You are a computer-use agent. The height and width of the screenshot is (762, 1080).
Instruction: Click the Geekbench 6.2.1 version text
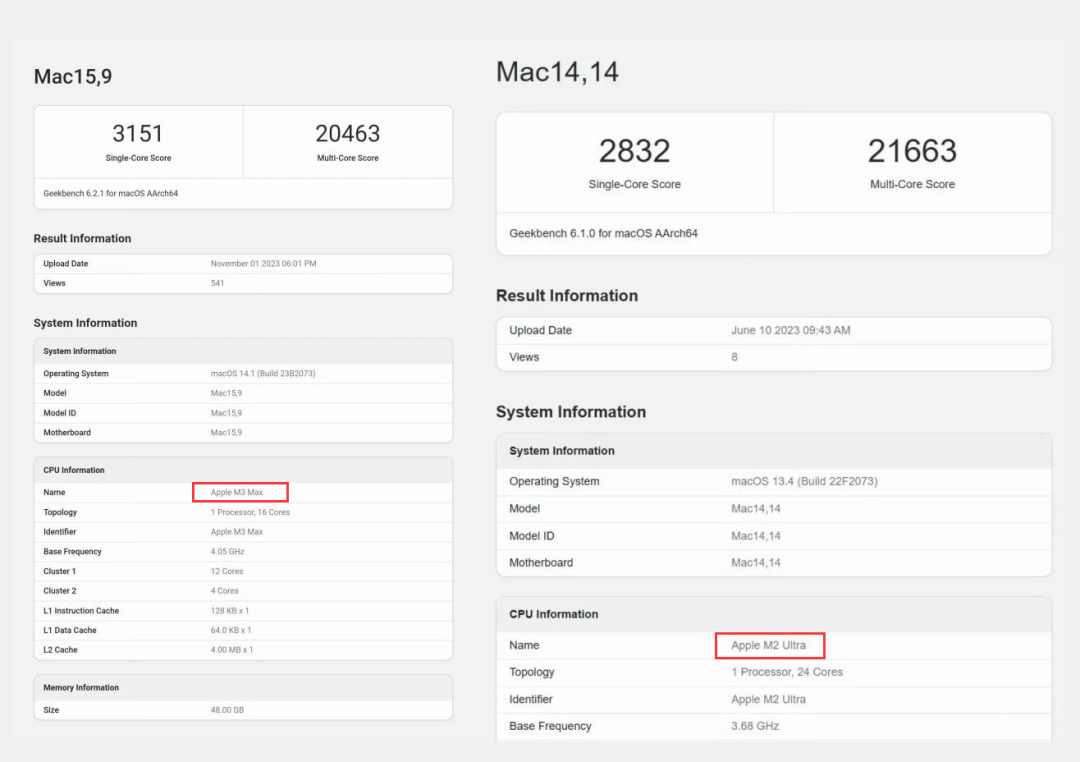111,193
